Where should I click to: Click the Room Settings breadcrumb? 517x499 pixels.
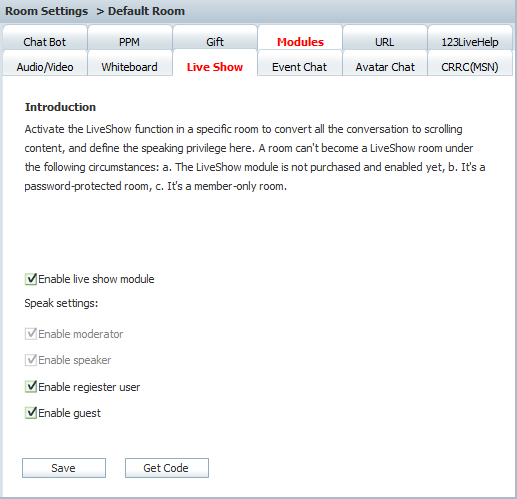coord(47,11)
